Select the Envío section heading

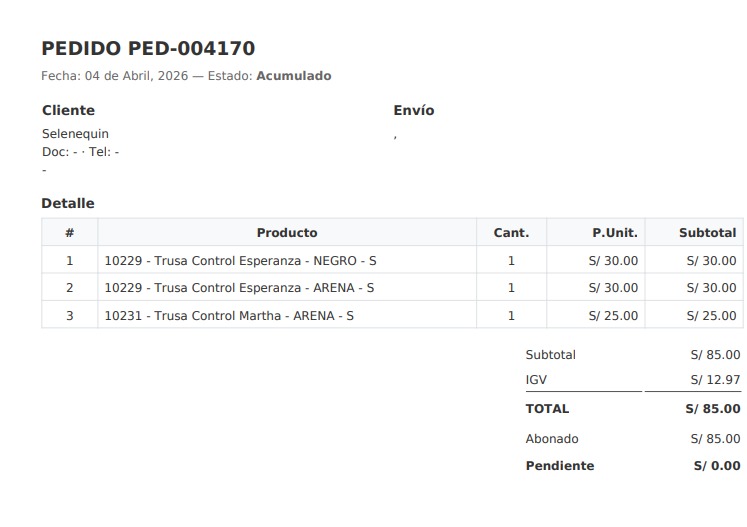414,111
